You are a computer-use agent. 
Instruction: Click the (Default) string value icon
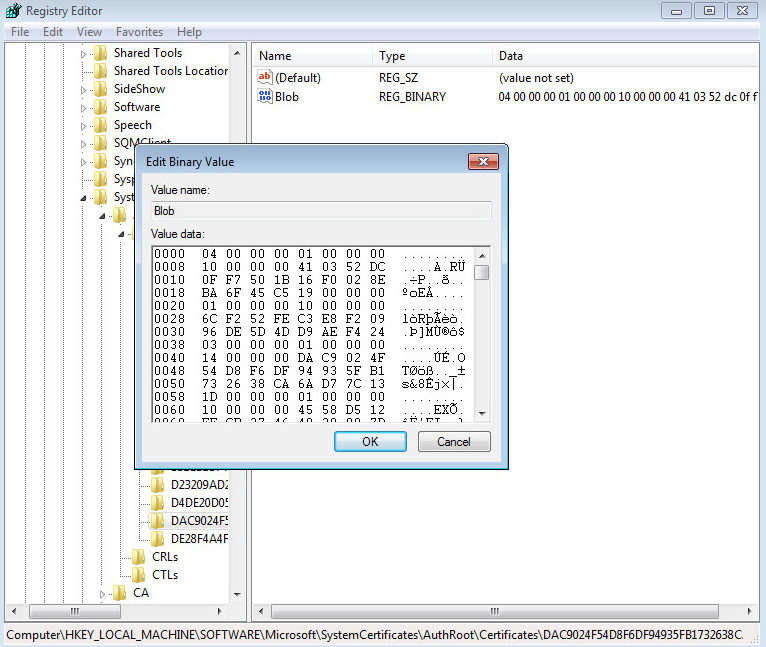265,77
